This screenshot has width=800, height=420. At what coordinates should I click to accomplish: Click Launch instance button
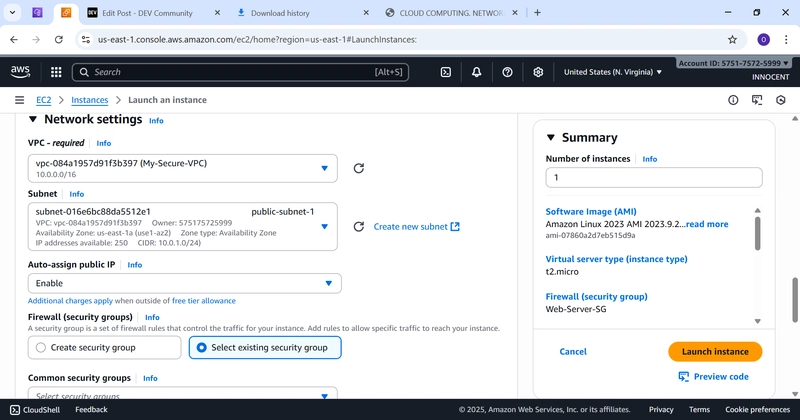(715, 352)
